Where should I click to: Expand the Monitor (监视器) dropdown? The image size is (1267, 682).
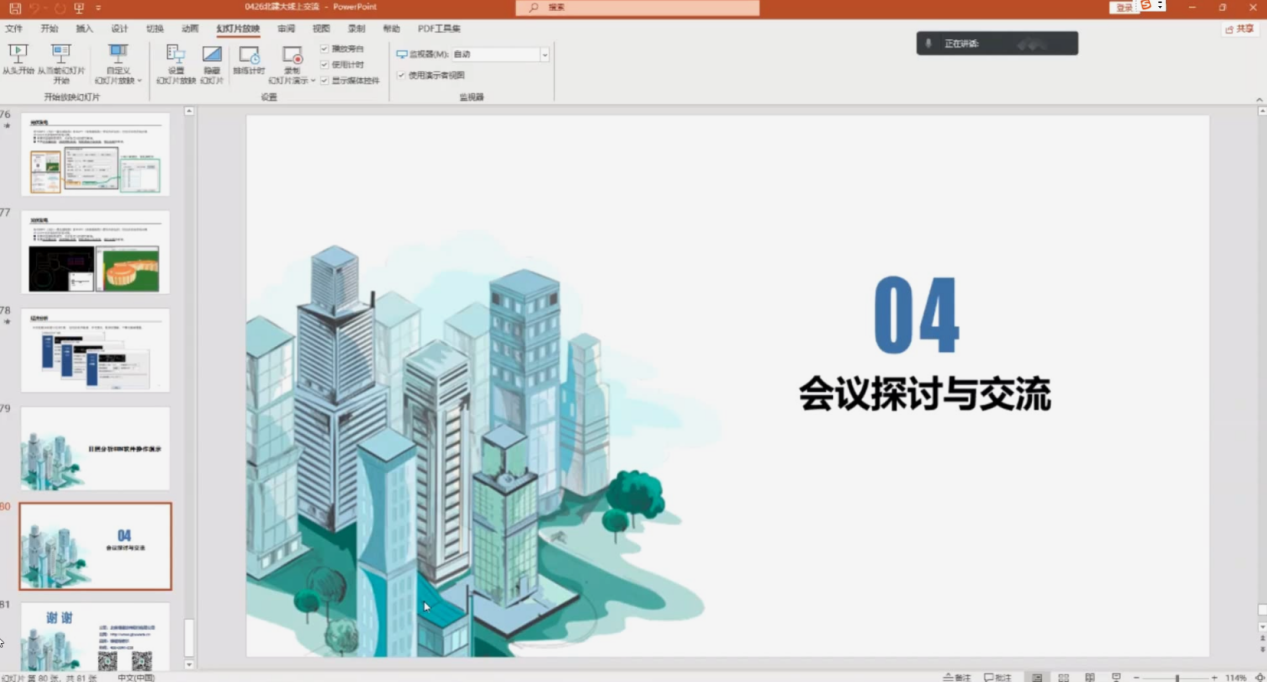(545, 55)
